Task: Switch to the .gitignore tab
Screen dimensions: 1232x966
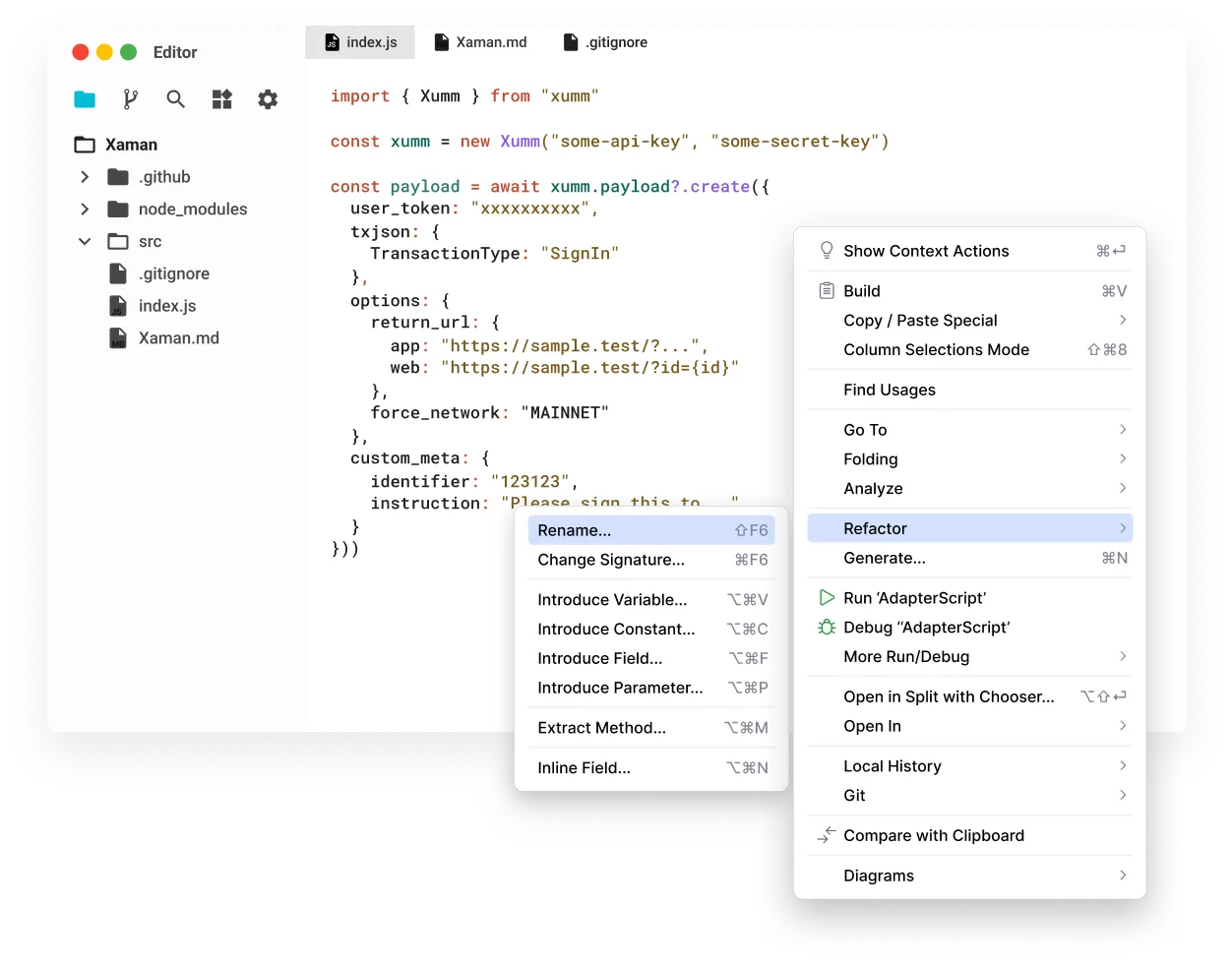Action: click(605, 42)
